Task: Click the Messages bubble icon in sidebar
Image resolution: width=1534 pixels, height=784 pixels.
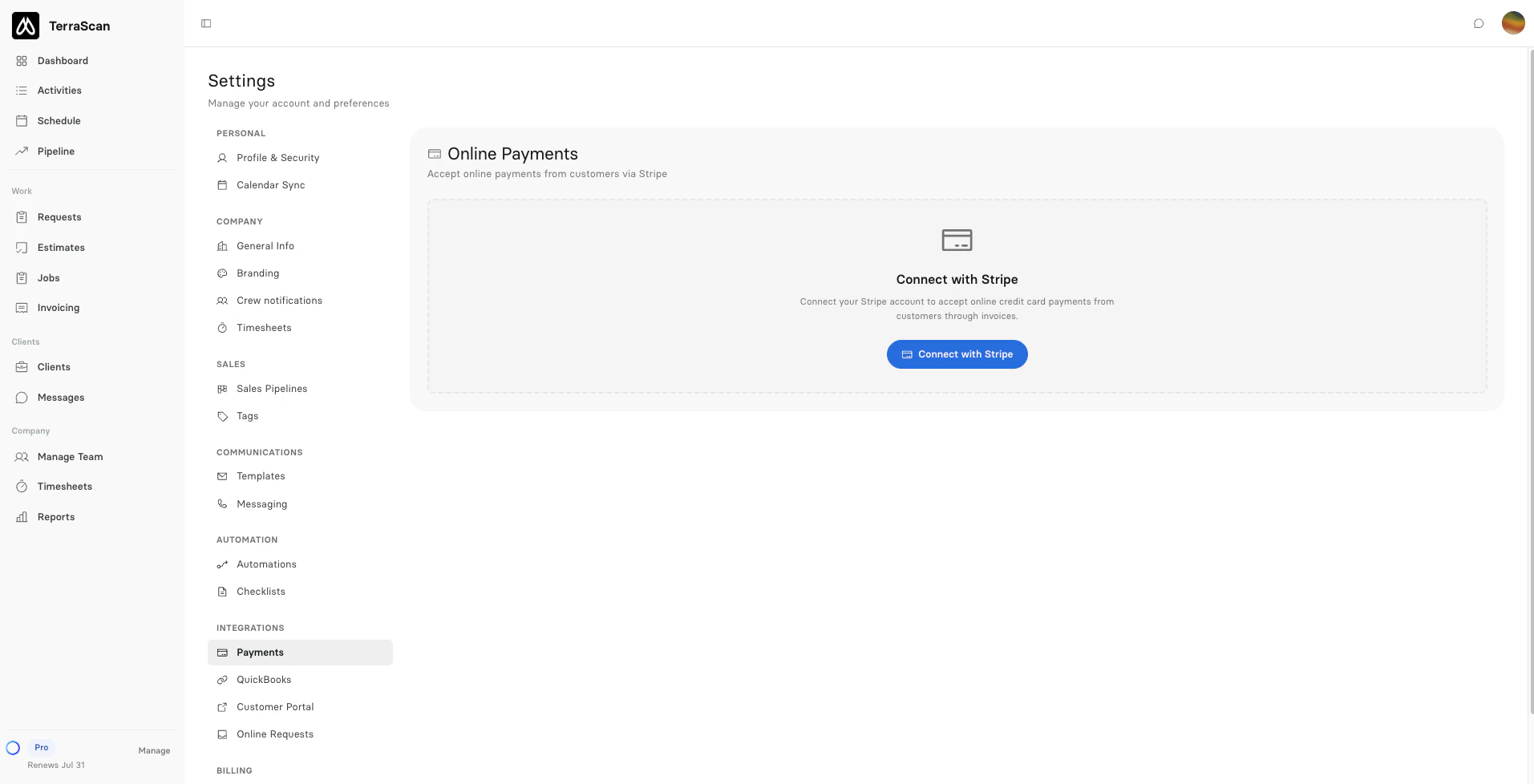Action: click(22, 398)
